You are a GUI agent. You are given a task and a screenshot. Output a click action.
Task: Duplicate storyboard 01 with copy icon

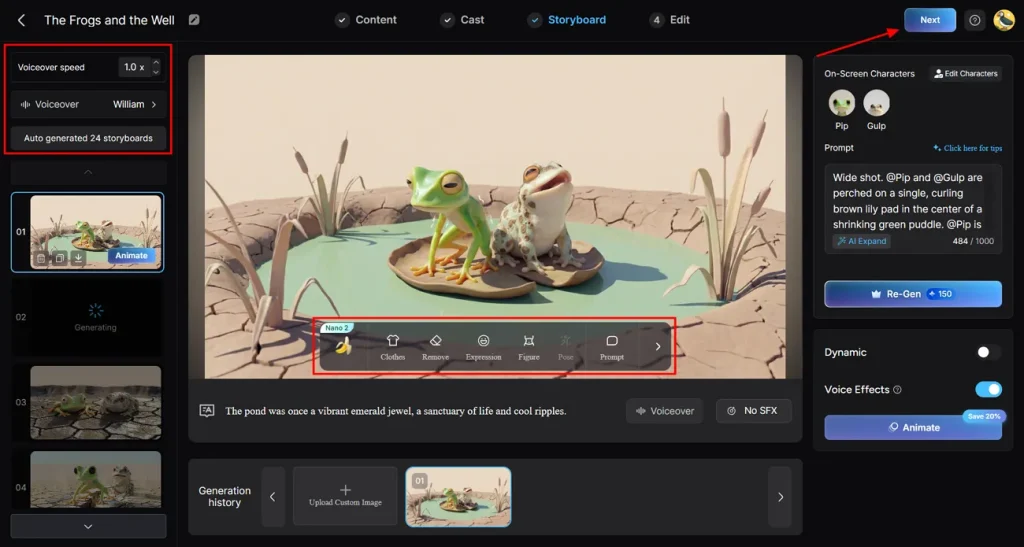pyautogui.click(x=59, y=259)
